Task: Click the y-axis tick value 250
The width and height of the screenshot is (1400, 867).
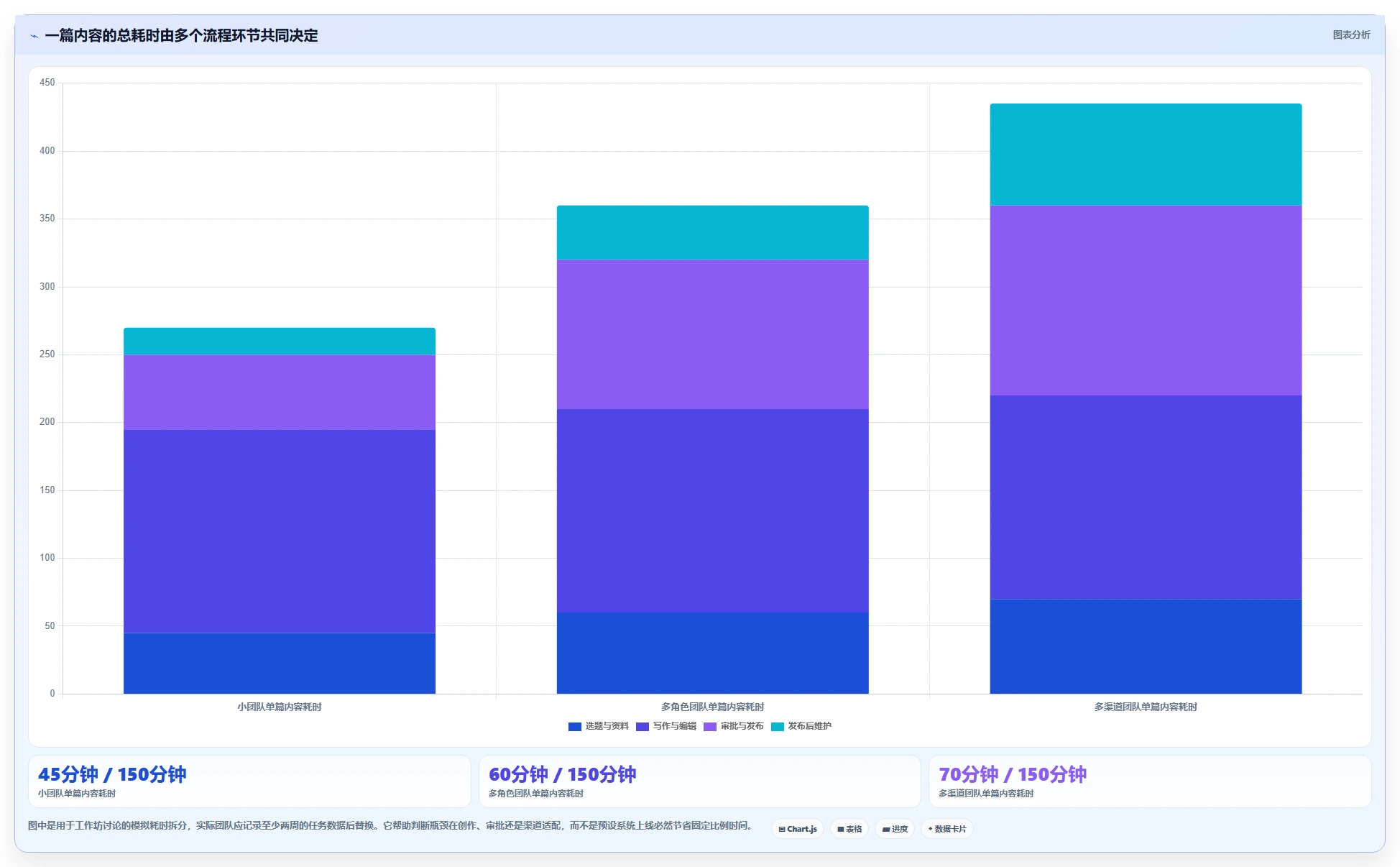Action: pos(47,354)
